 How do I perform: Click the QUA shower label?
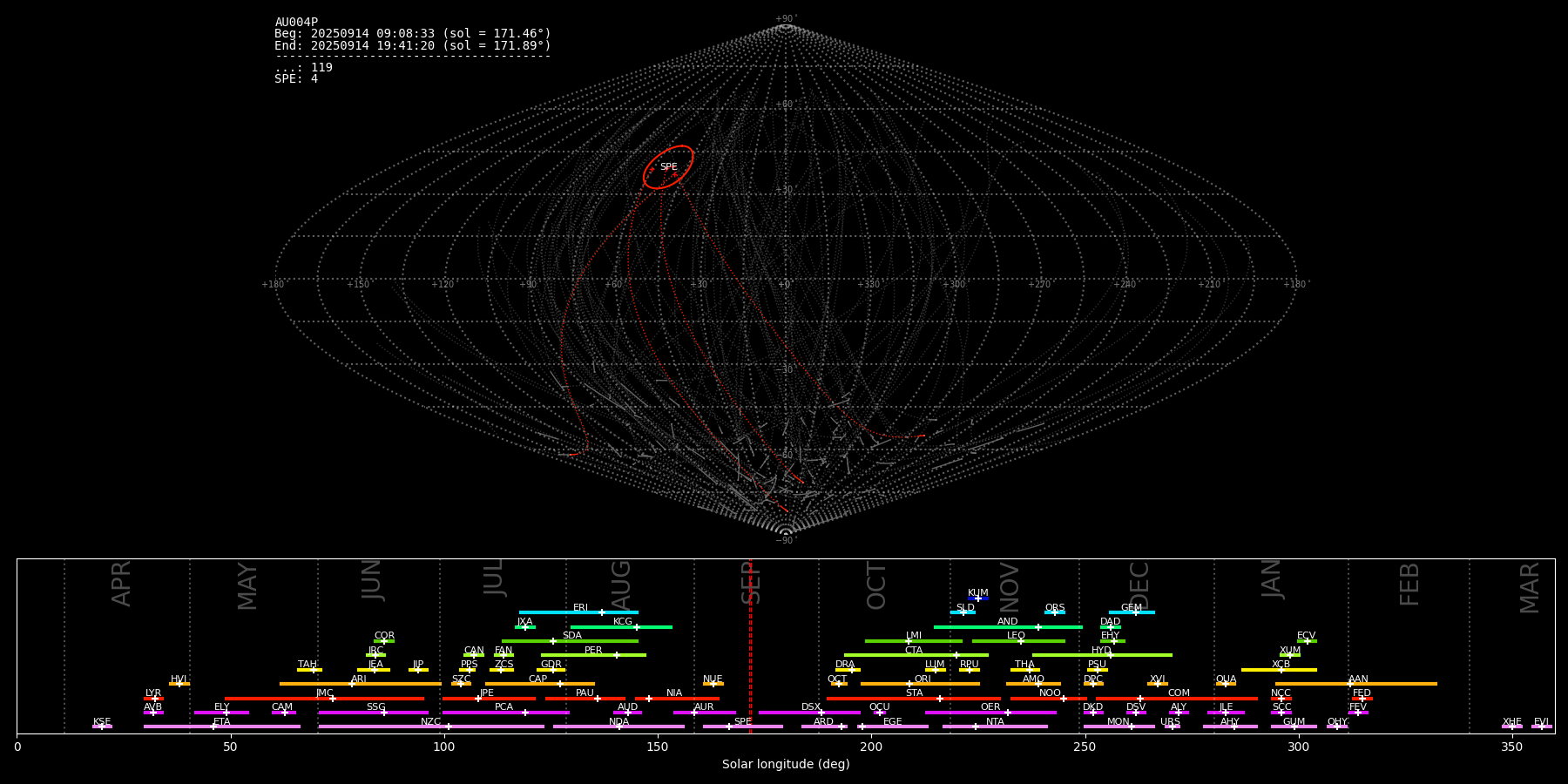coord(1226,679)
